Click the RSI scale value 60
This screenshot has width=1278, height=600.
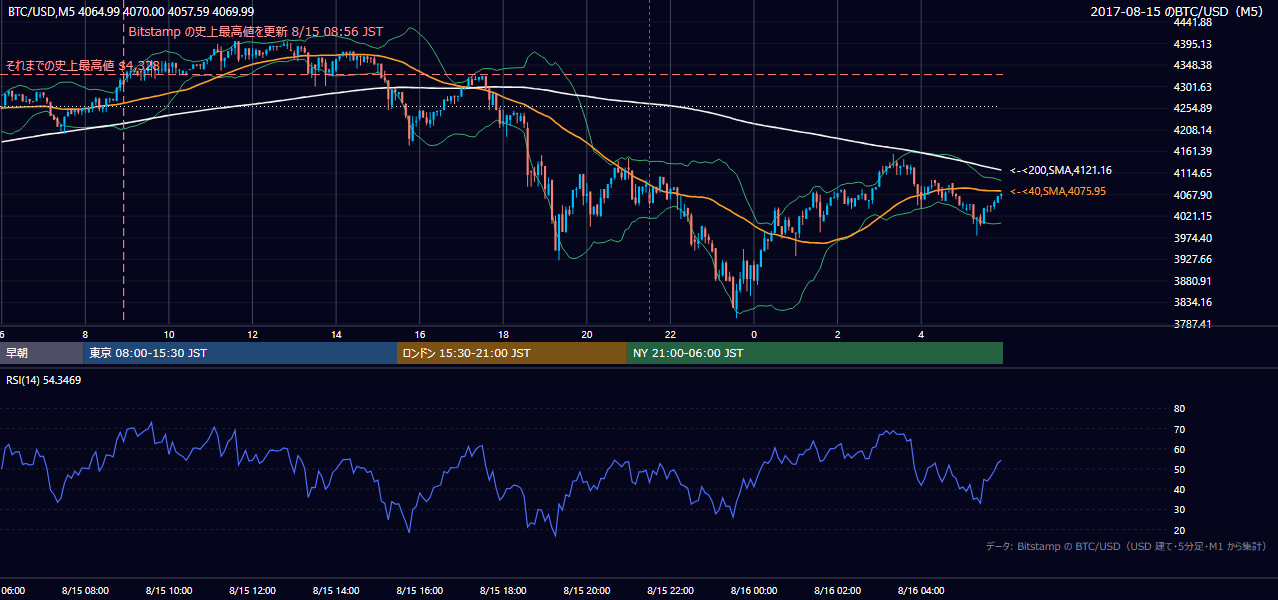click(1179, 449)
